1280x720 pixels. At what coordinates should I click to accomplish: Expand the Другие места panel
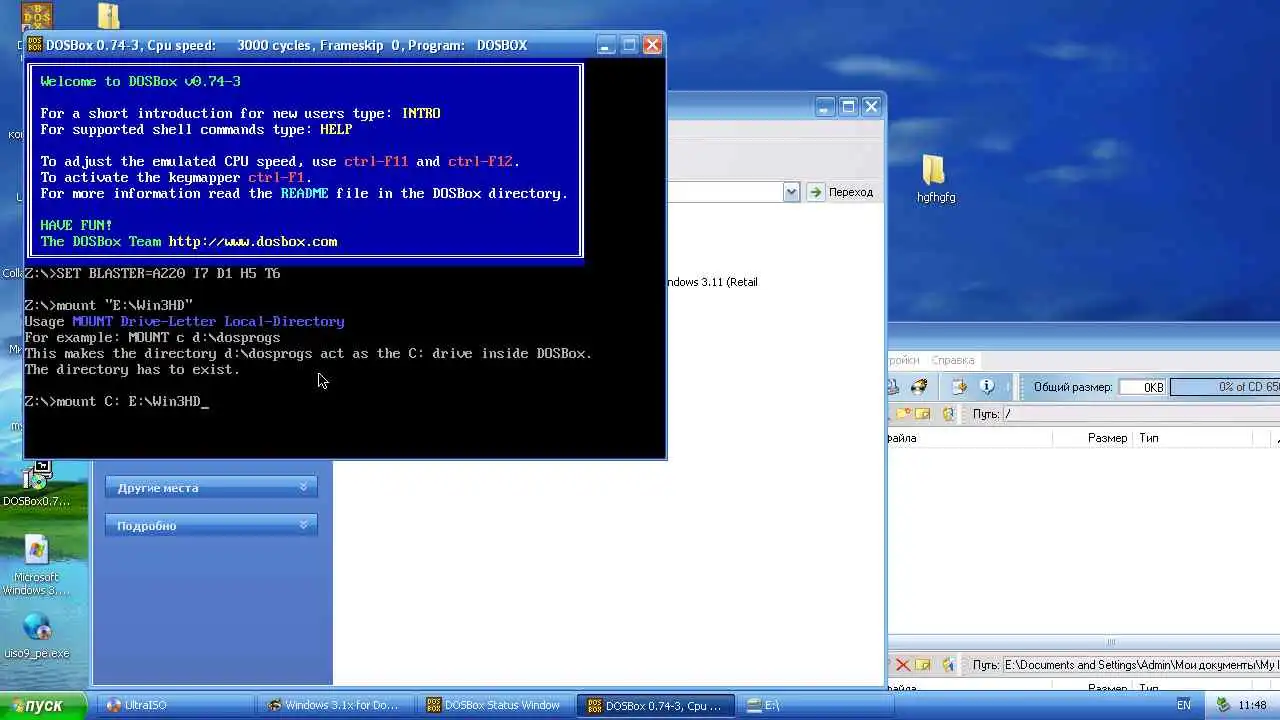coord(211,488)
